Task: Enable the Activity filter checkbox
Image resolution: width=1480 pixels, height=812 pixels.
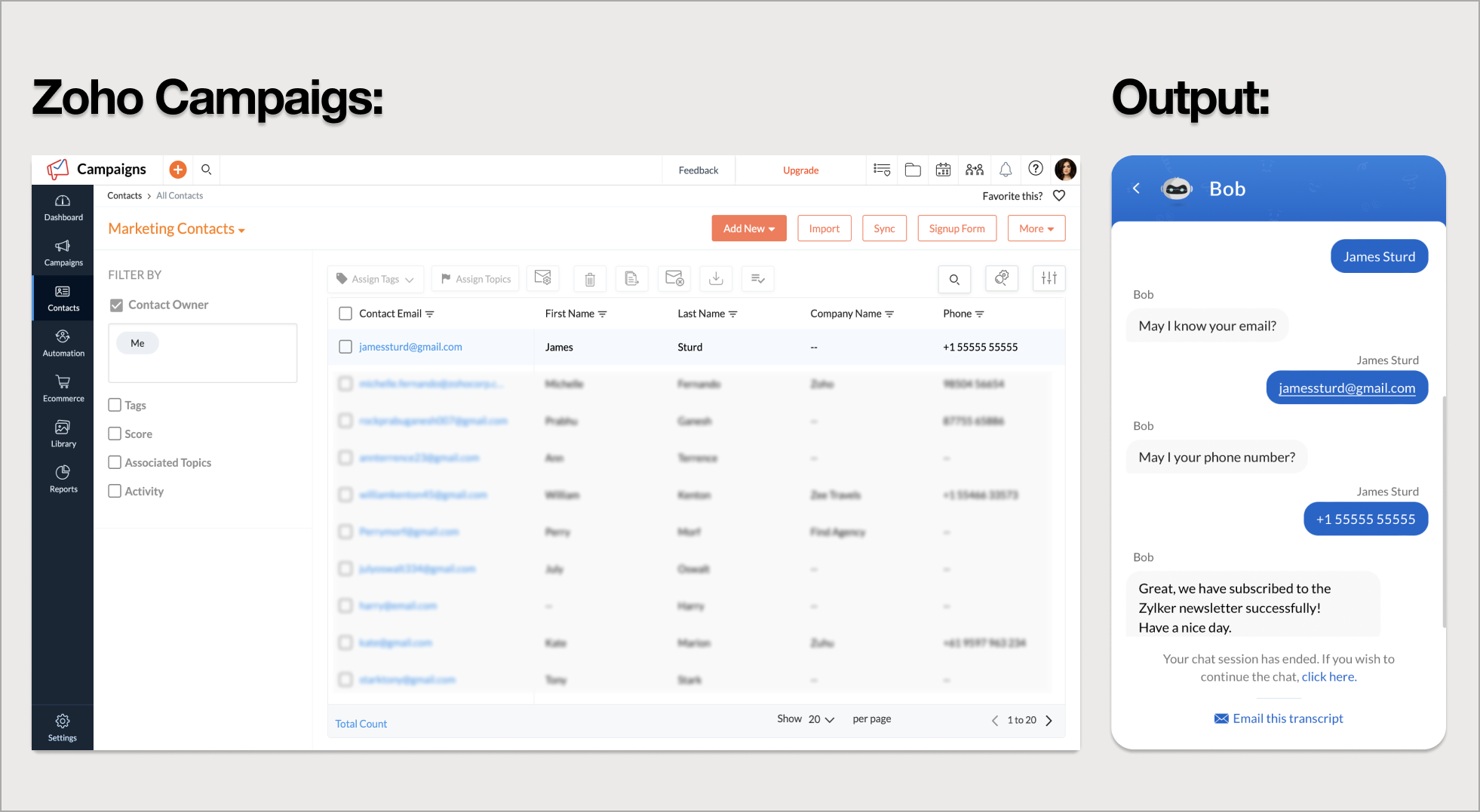Action: tap(115, 491)
